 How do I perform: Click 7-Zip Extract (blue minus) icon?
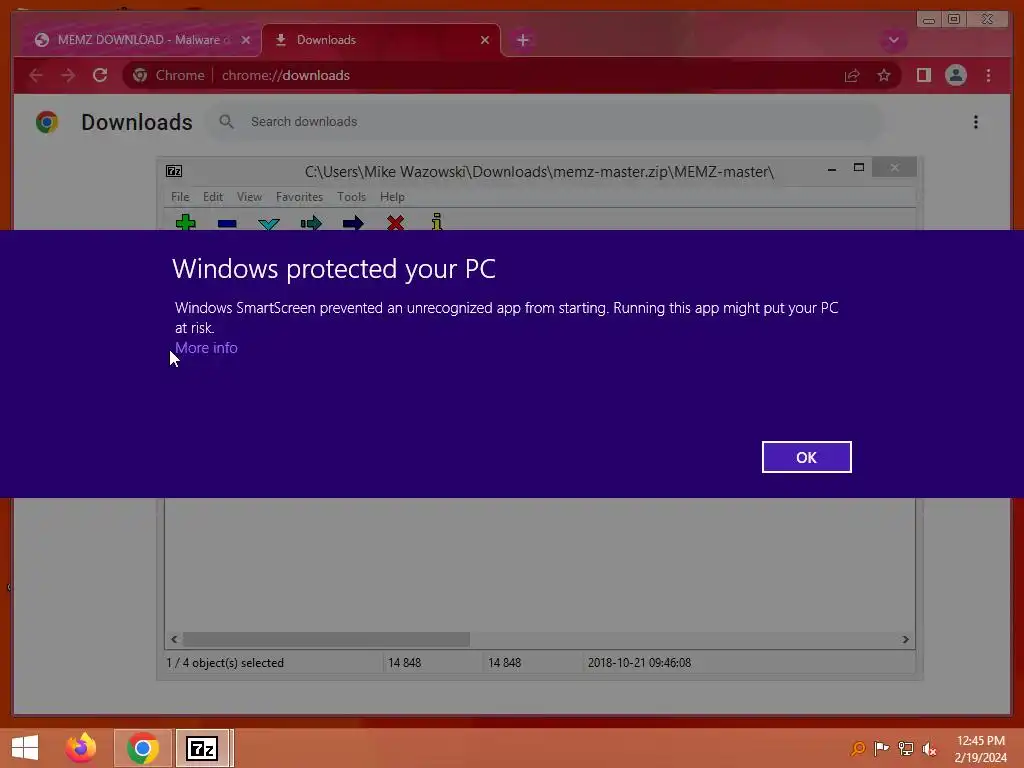[227, 223]
